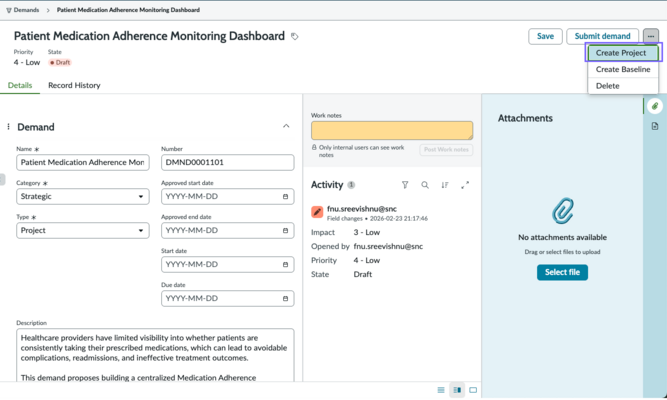667x400 pixels.
Task: Choose Create Project from the menu
Action: 623,53
